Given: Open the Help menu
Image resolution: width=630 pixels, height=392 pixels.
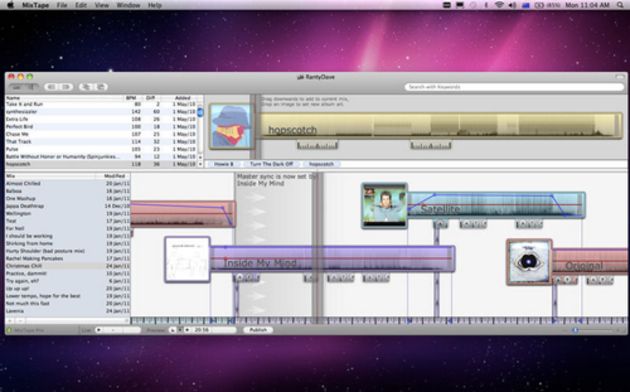Looking at the screenshot, I should 155,5.
